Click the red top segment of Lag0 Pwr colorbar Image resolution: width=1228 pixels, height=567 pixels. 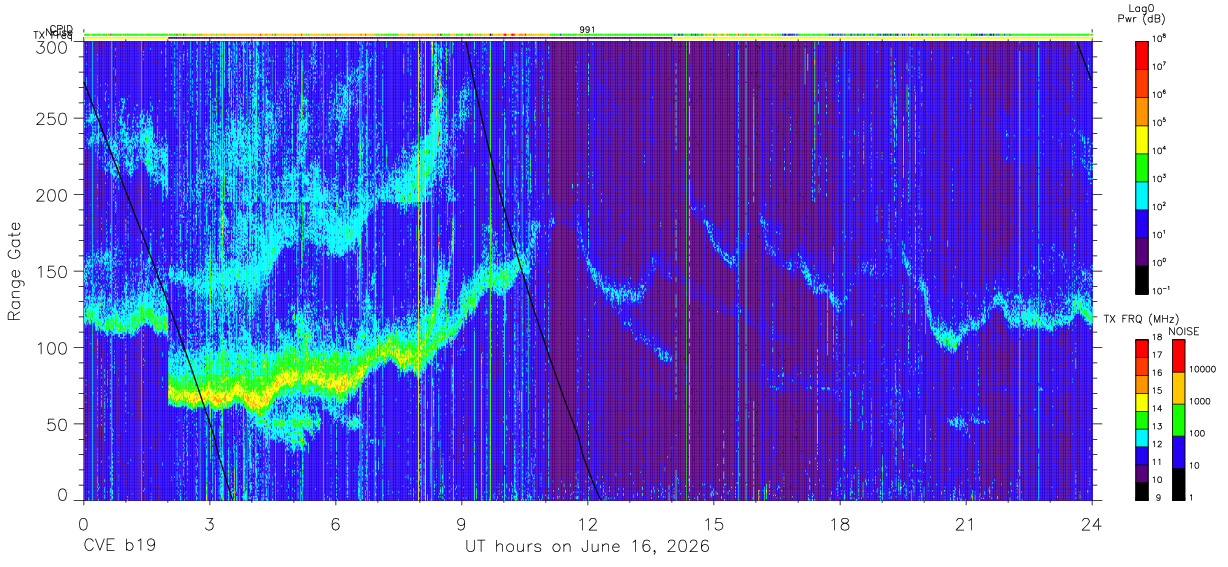pyautogui.click(x=1142, y=54)
